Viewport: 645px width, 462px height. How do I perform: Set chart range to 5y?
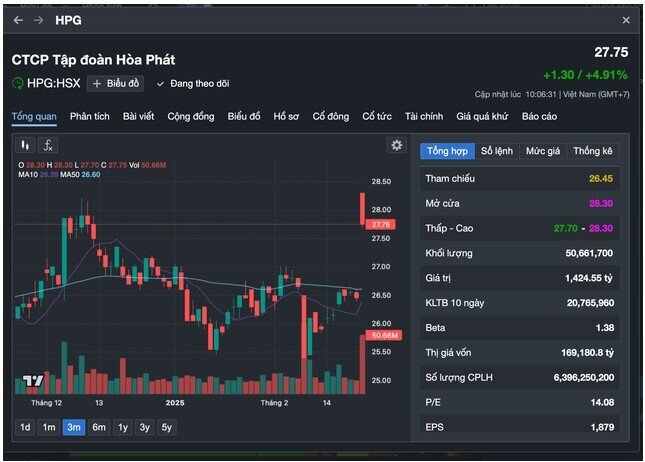(x=167, y=427)
